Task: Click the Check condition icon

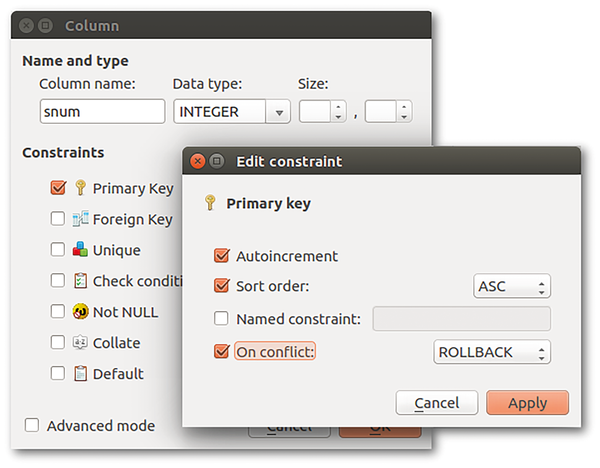Action: tap(80, 281)
